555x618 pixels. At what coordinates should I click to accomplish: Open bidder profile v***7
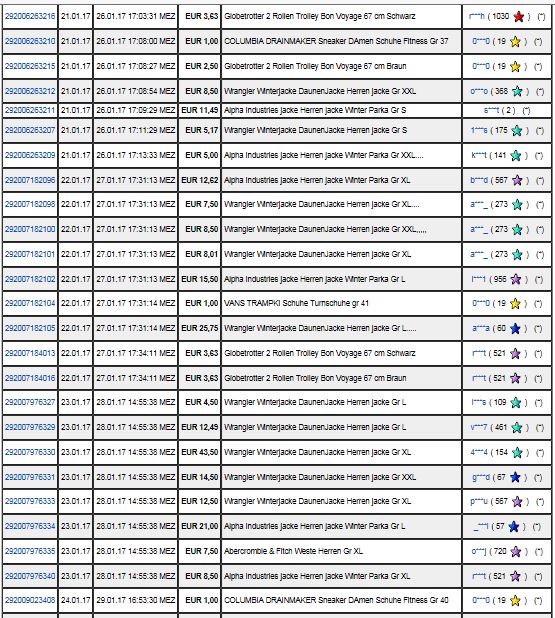479,427
